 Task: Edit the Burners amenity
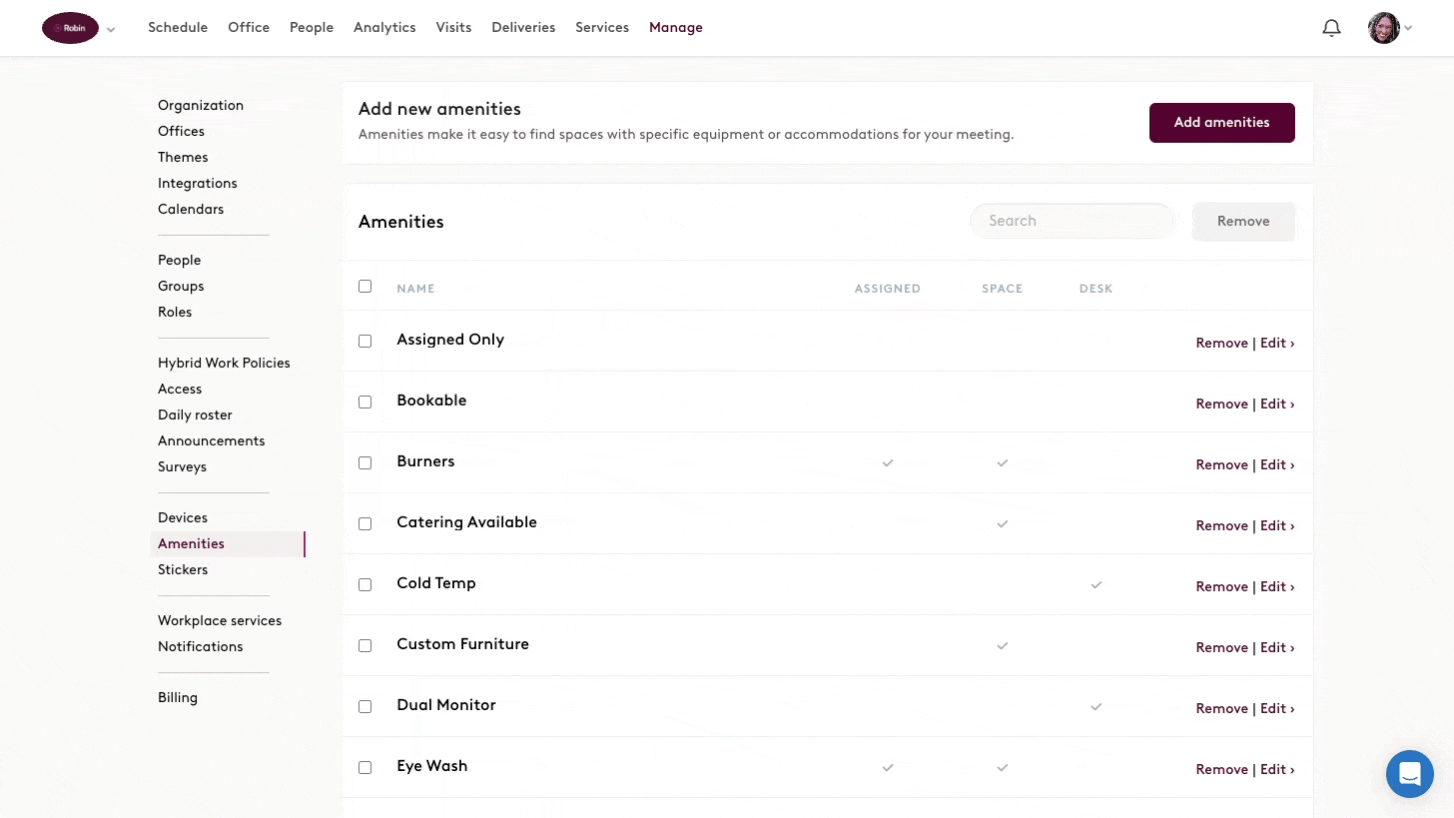pyautogui.click(x=1277, y=465)
